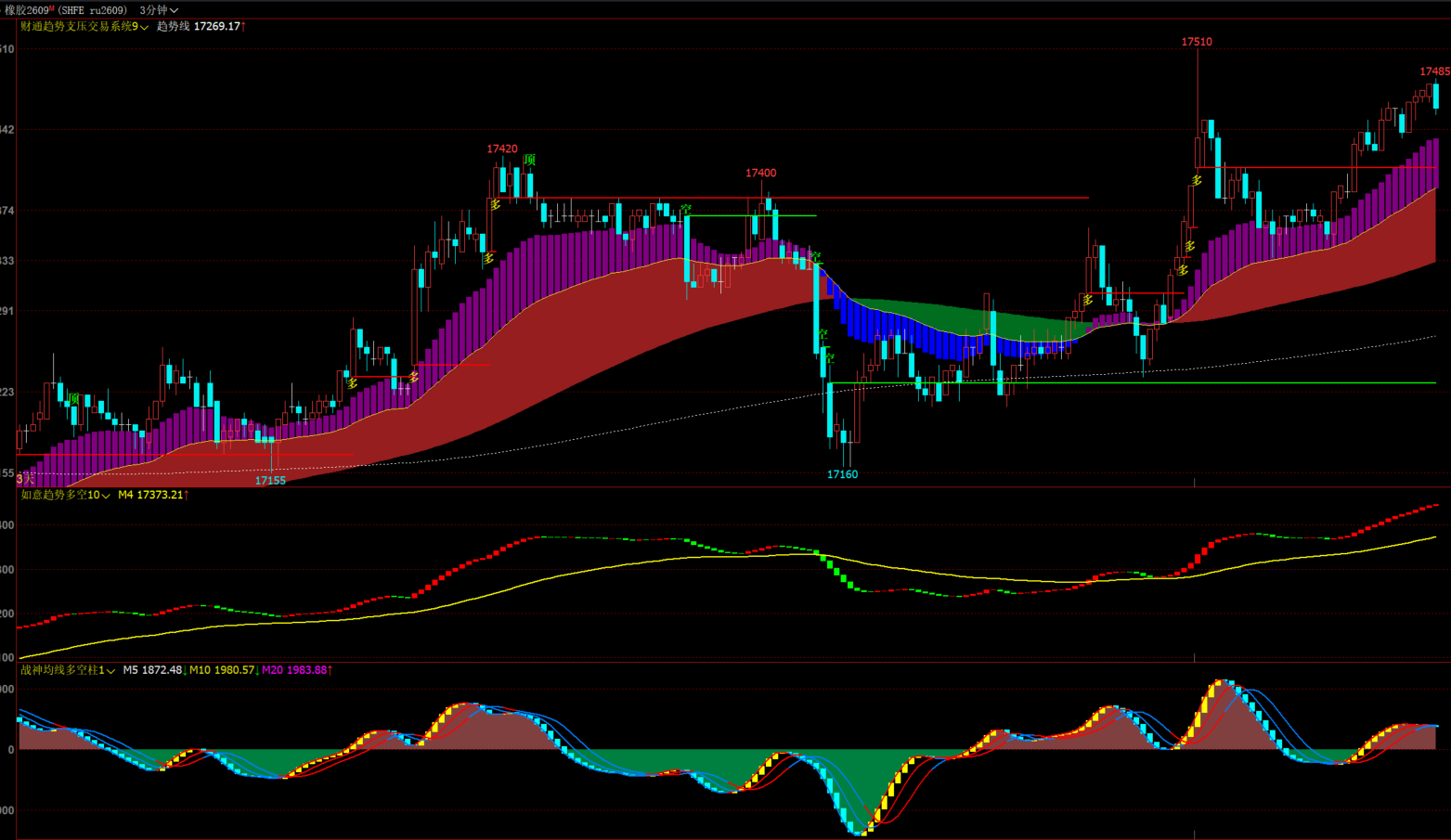
Task: Click the 17420 peak price label
Action: click(501, 149)
